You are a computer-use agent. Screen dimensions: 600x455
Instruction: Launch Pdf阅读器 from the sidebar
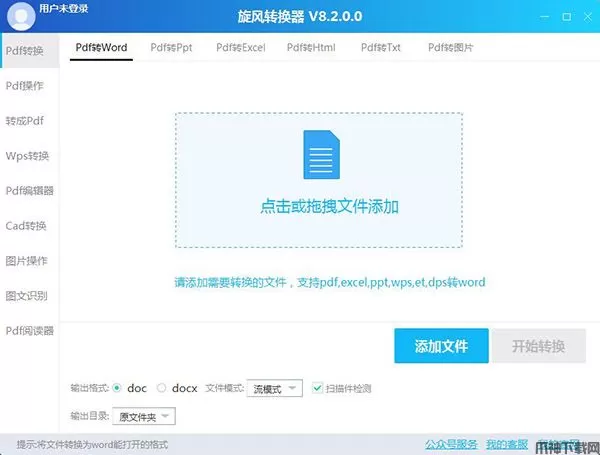tap(29, 331)
